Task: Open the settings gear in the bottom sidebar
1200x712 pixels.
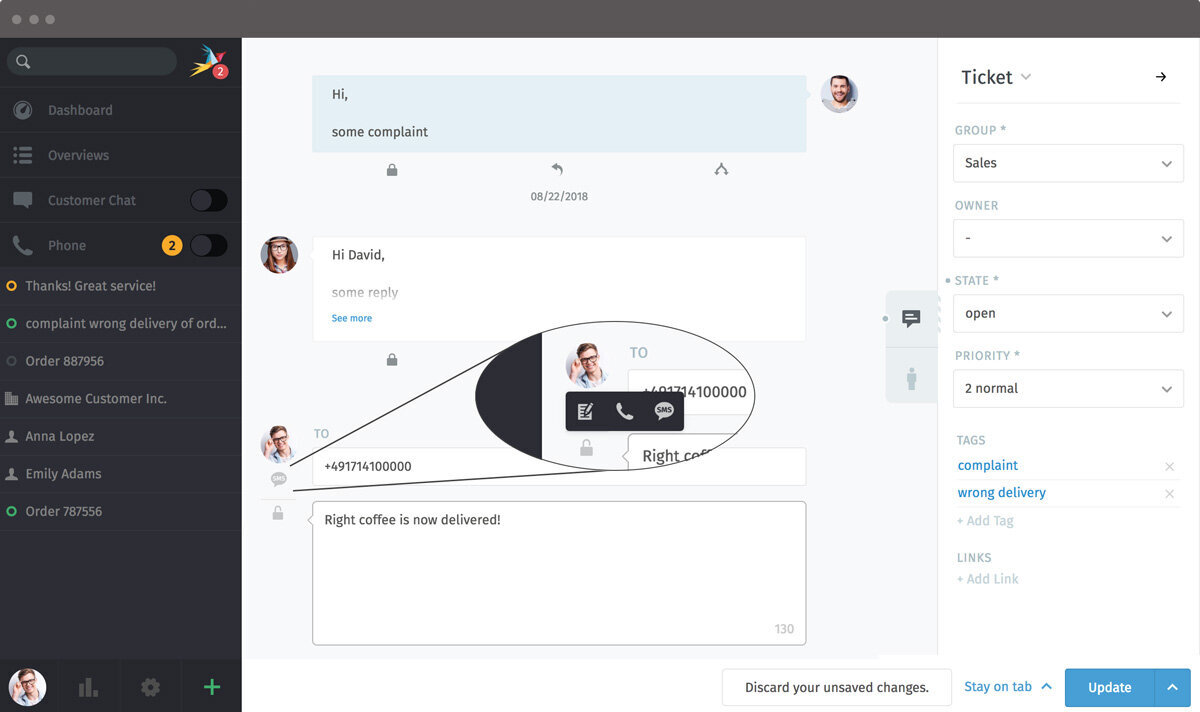Action: tap(150, 687)
